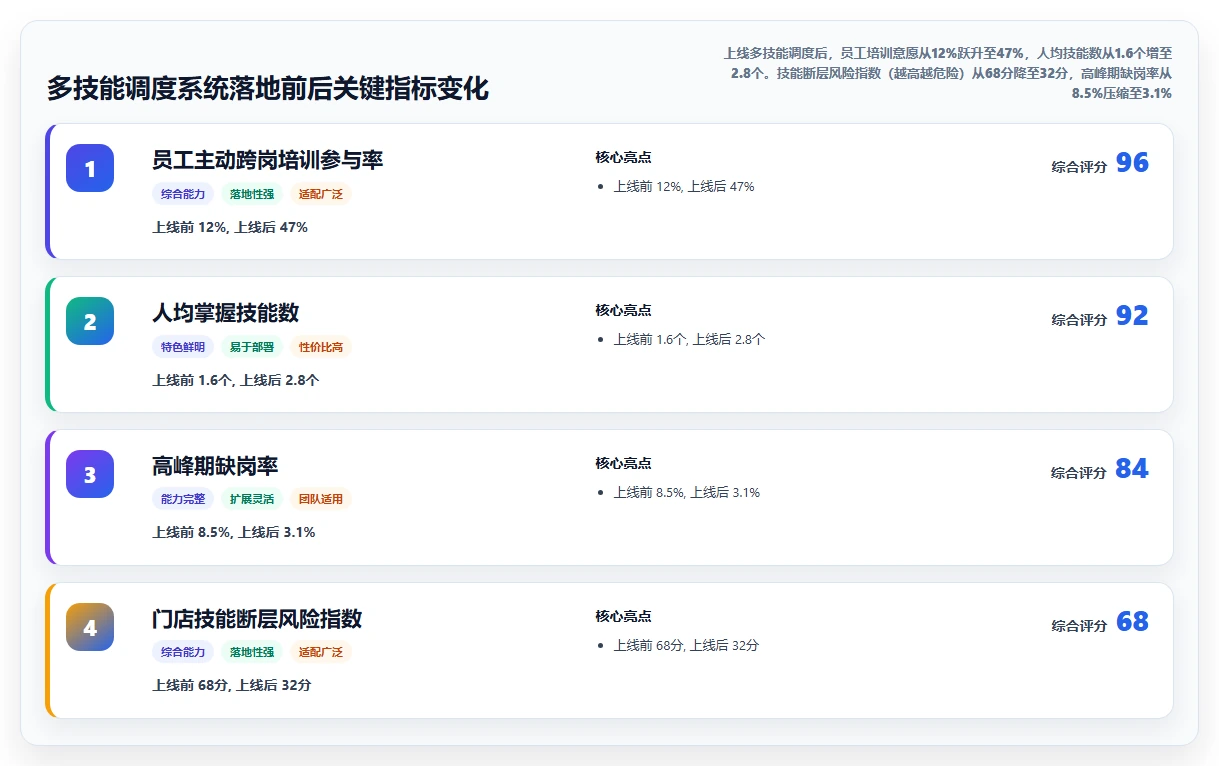The image size is (1219, 766).
Task: Click 综合评分 label beside score 68
Action: click(x=1079, y=626)
